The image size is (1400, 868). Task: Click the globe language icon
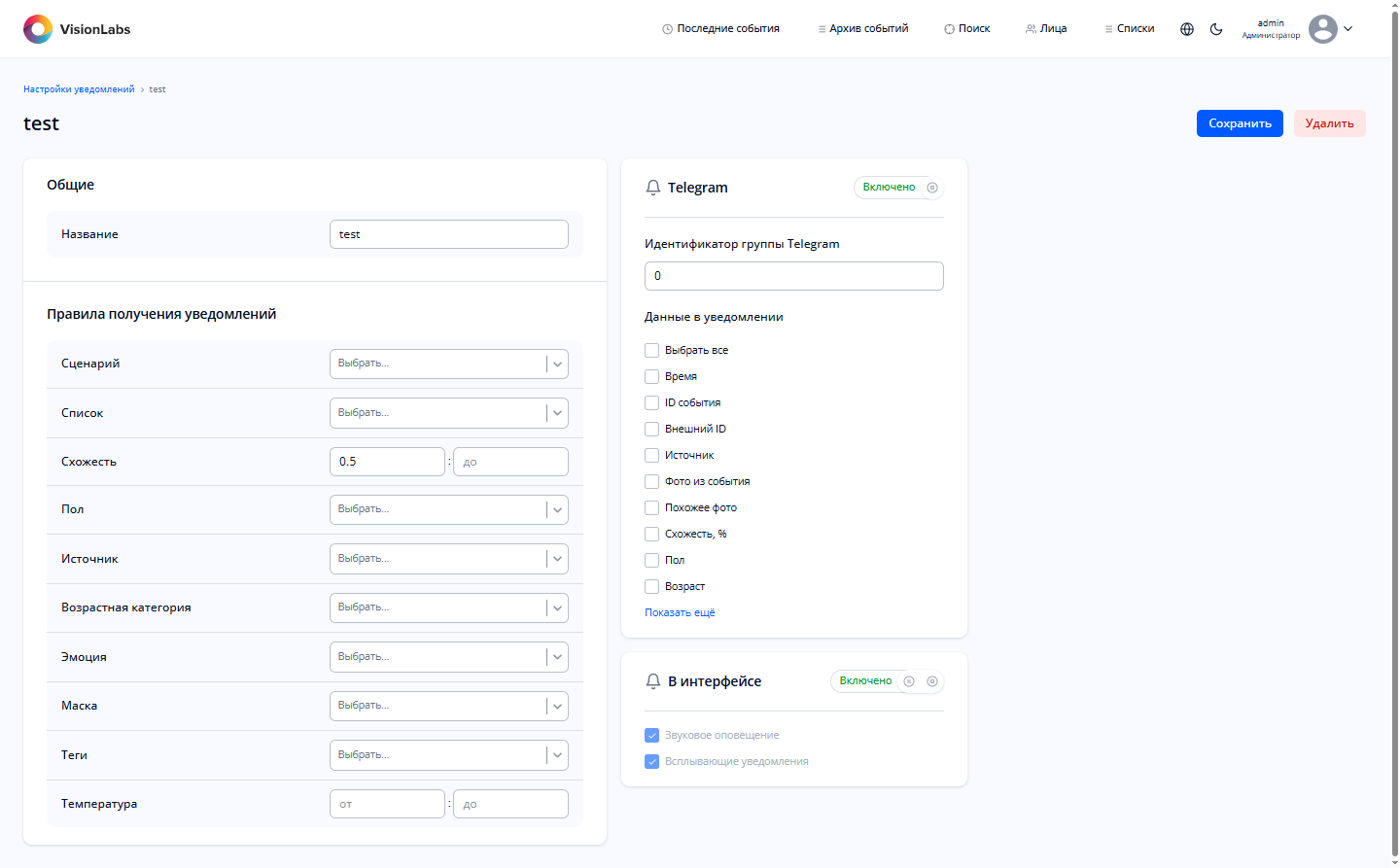tap(1187, 29)
